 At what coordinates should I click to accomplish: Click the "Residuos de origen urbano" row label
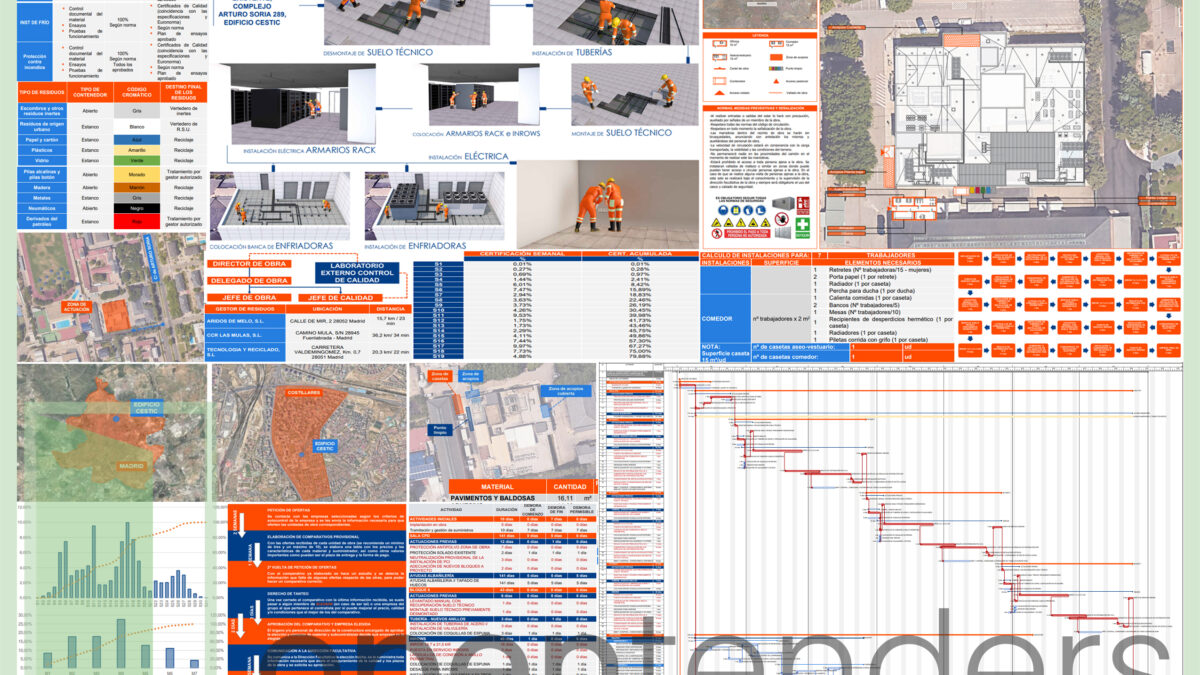coord(42,127)
